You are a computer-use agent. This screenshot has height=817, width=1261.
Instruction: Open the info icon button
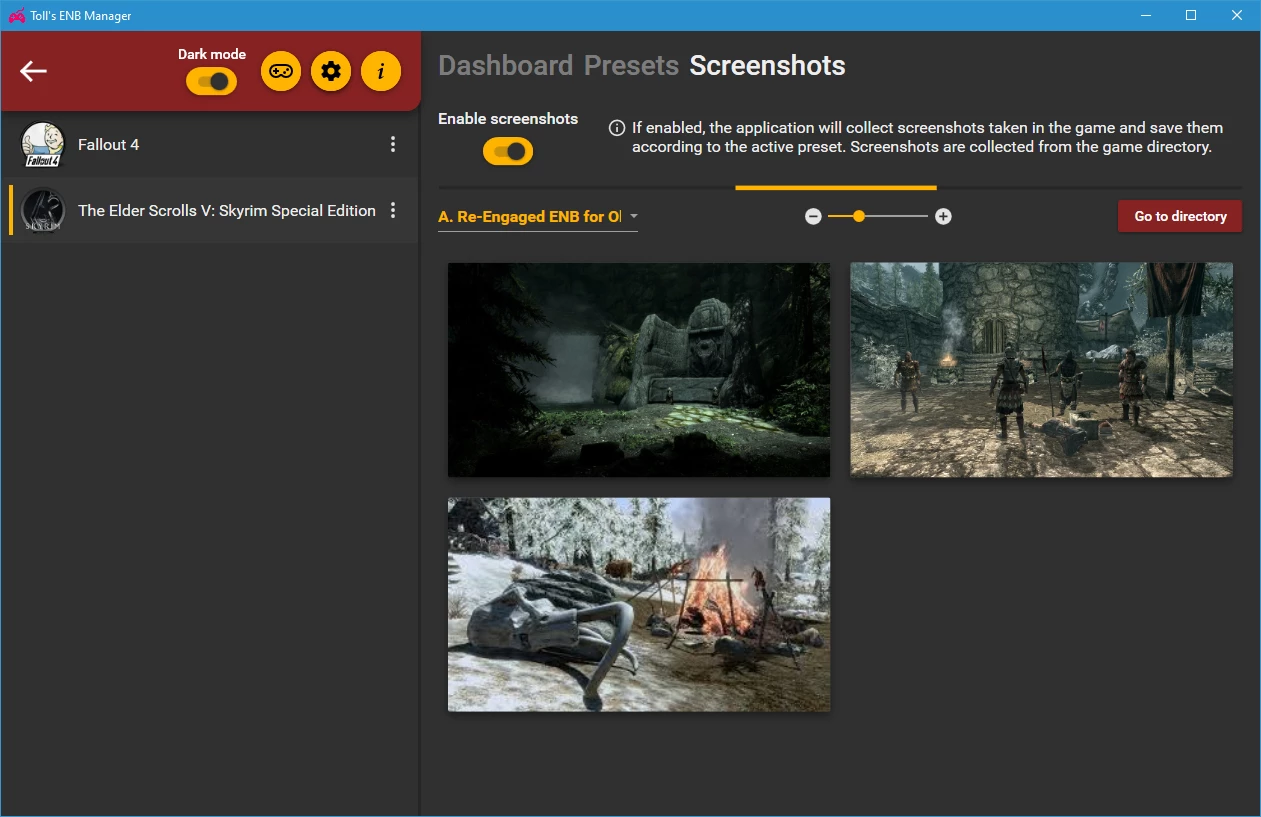[x=381, y=71]
